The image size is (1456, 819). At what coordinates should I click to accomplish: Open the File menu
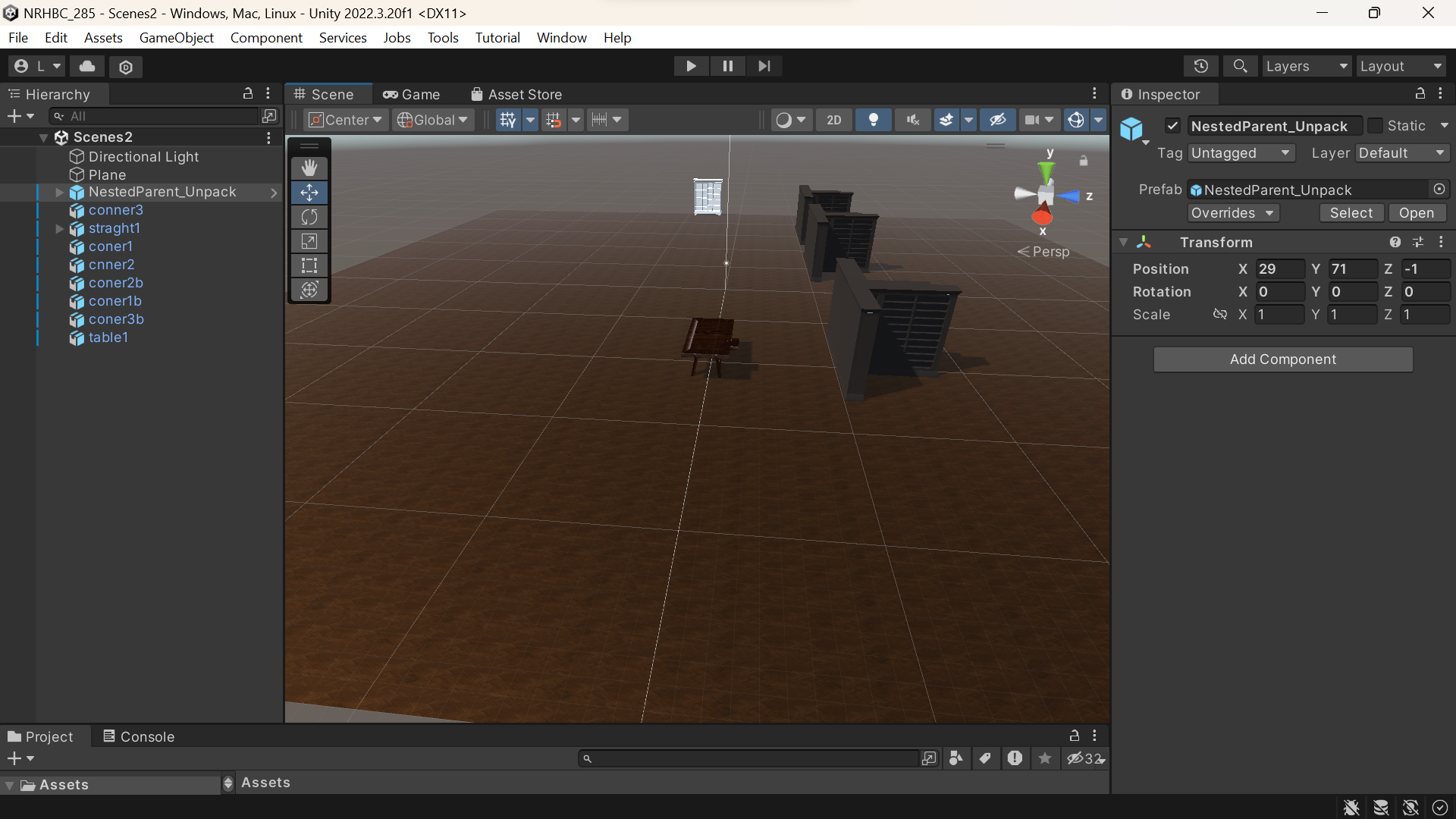pyautogui.click(x=18, y=37)
